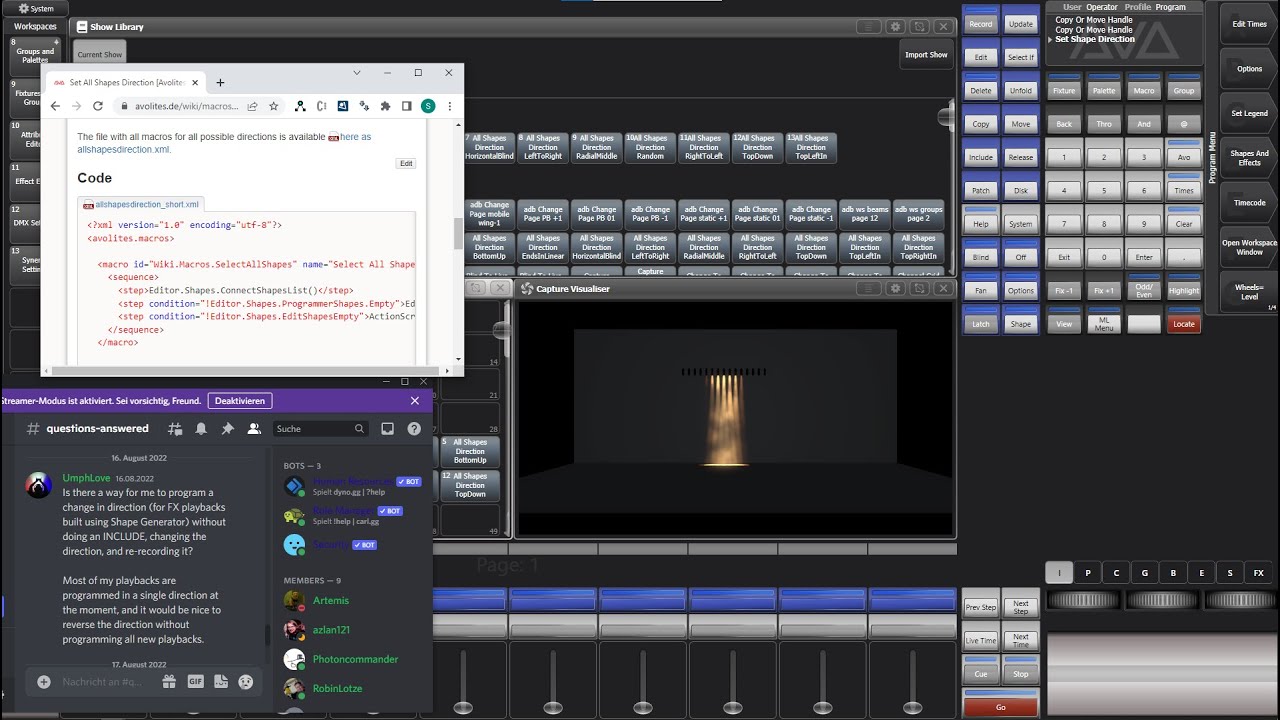Click the Discord notification bell
The image size is (1280, 720).
click(x=201, y=428)
